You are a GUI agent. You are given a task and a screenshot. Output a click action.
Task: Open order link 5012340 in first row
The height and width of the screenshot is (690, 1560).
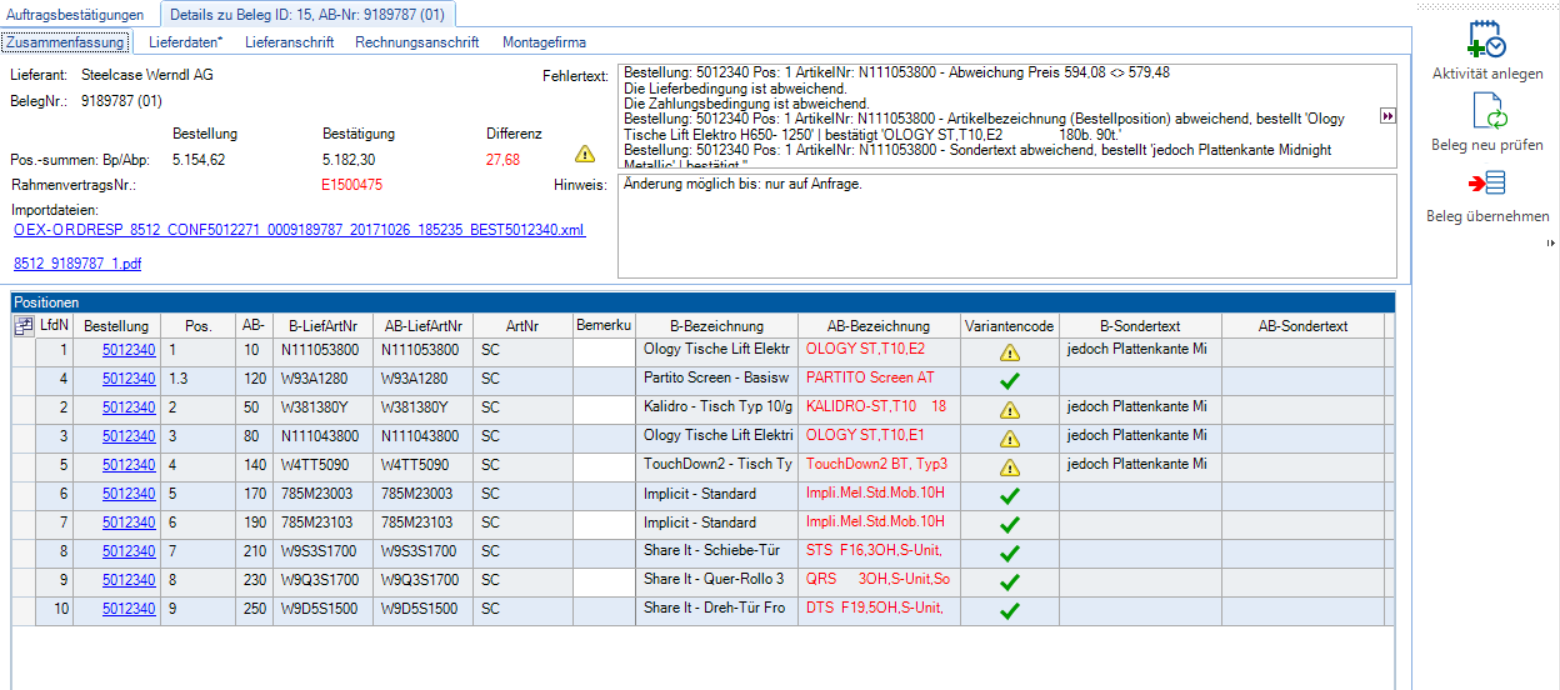click(129, 350)
